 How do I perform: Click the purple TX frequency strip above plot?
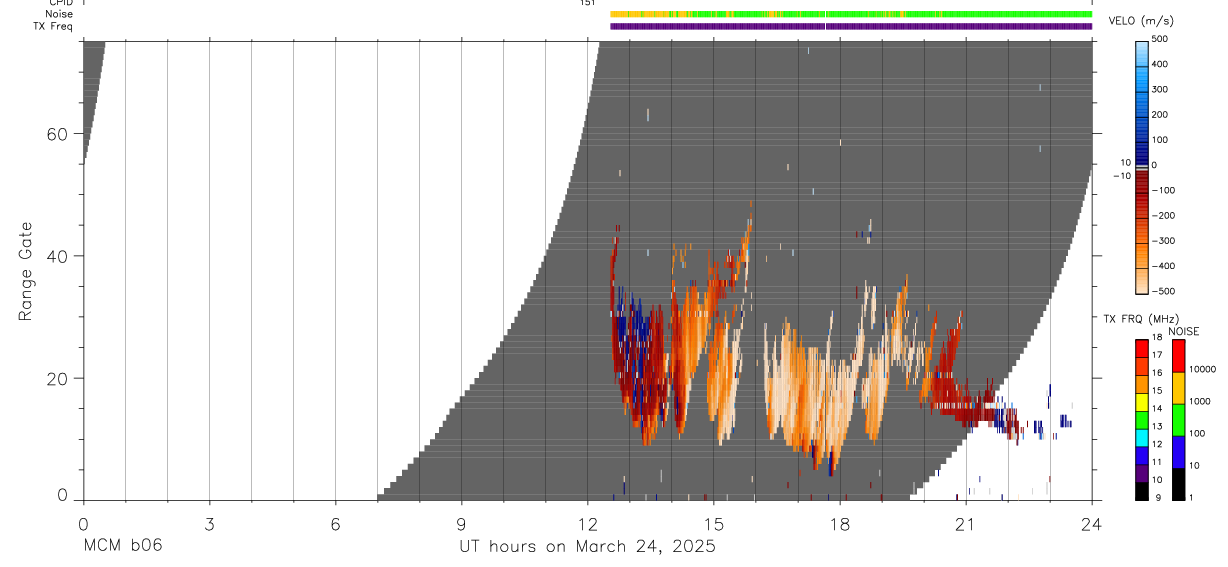click(851, 26)
